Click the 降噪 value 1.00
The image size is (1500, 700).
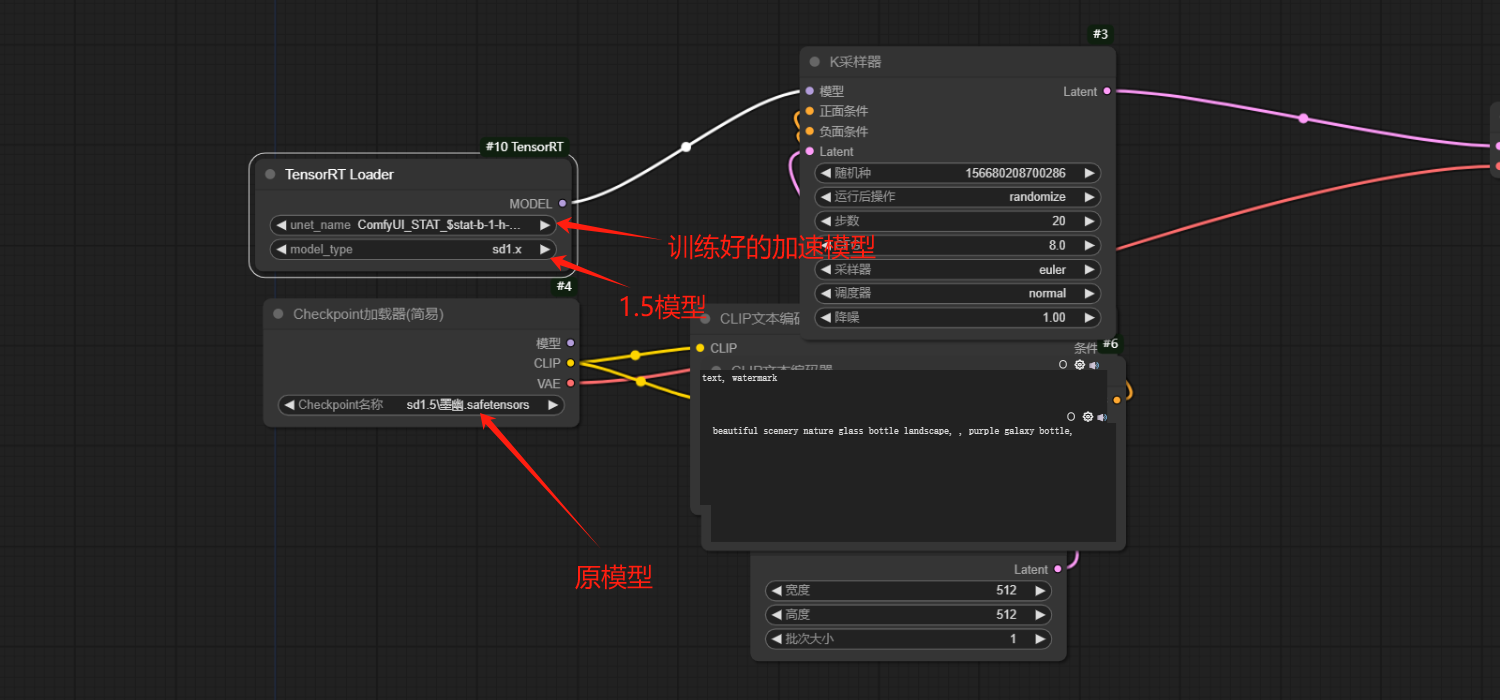click(x=1054, y=317)
